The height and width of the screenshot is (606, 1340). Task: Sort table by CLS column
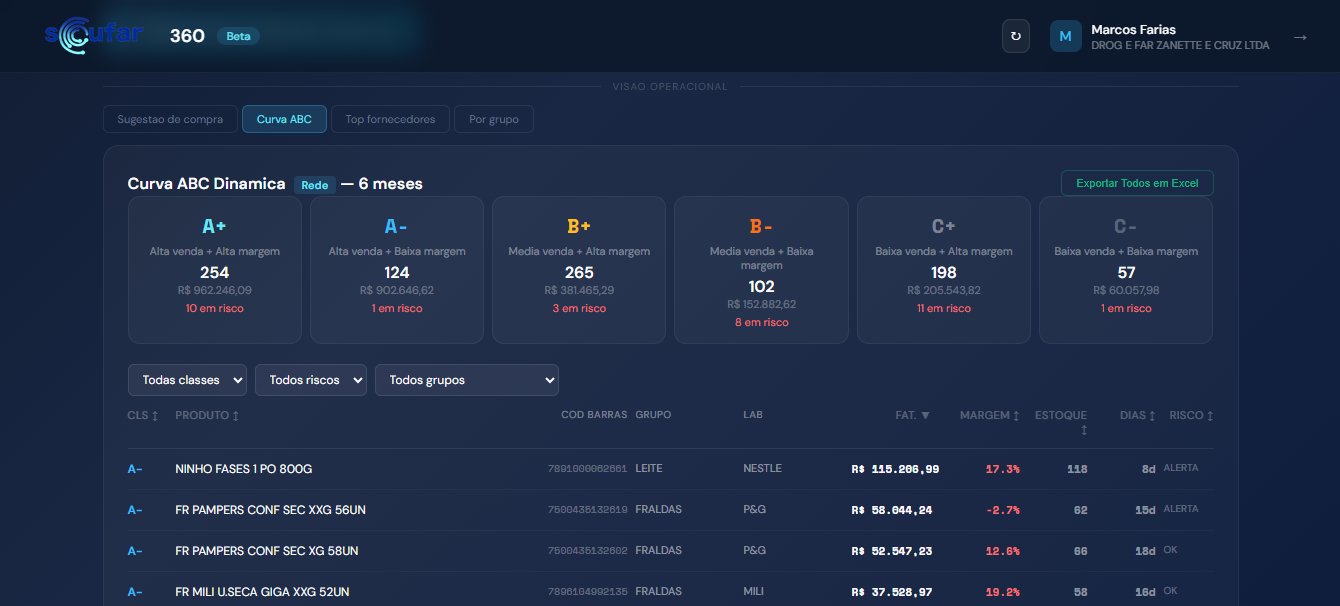[143, 415]
